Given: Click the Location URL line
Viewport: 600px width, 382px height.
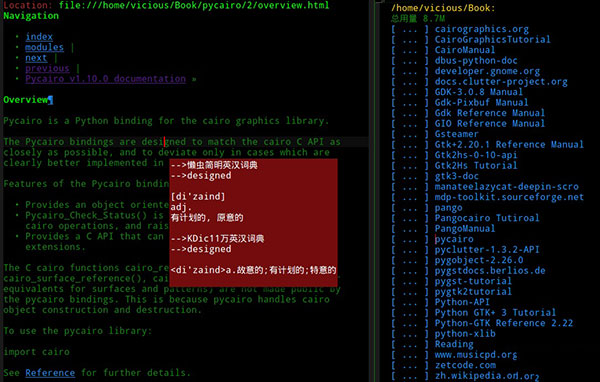Looking at the screenshot, I should (x=166, y=5).
